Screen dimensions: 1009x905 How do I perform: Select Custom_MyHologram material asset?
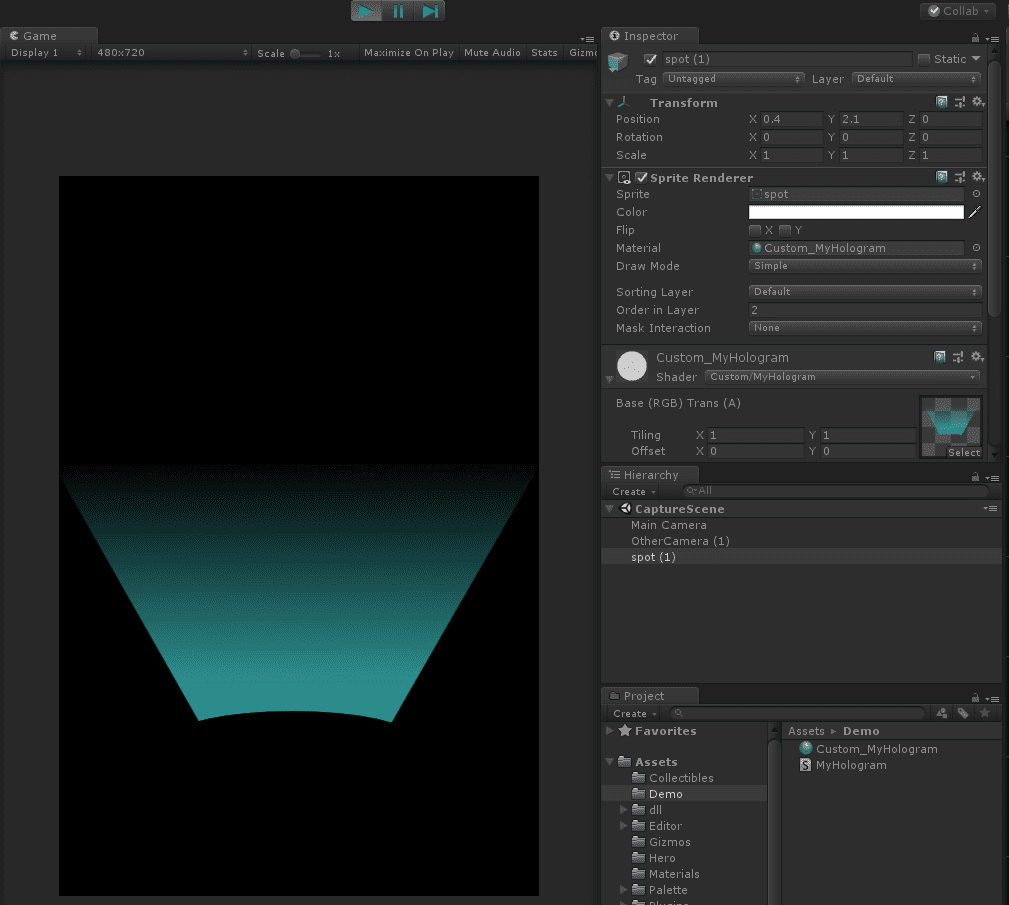tap(876, 749)
